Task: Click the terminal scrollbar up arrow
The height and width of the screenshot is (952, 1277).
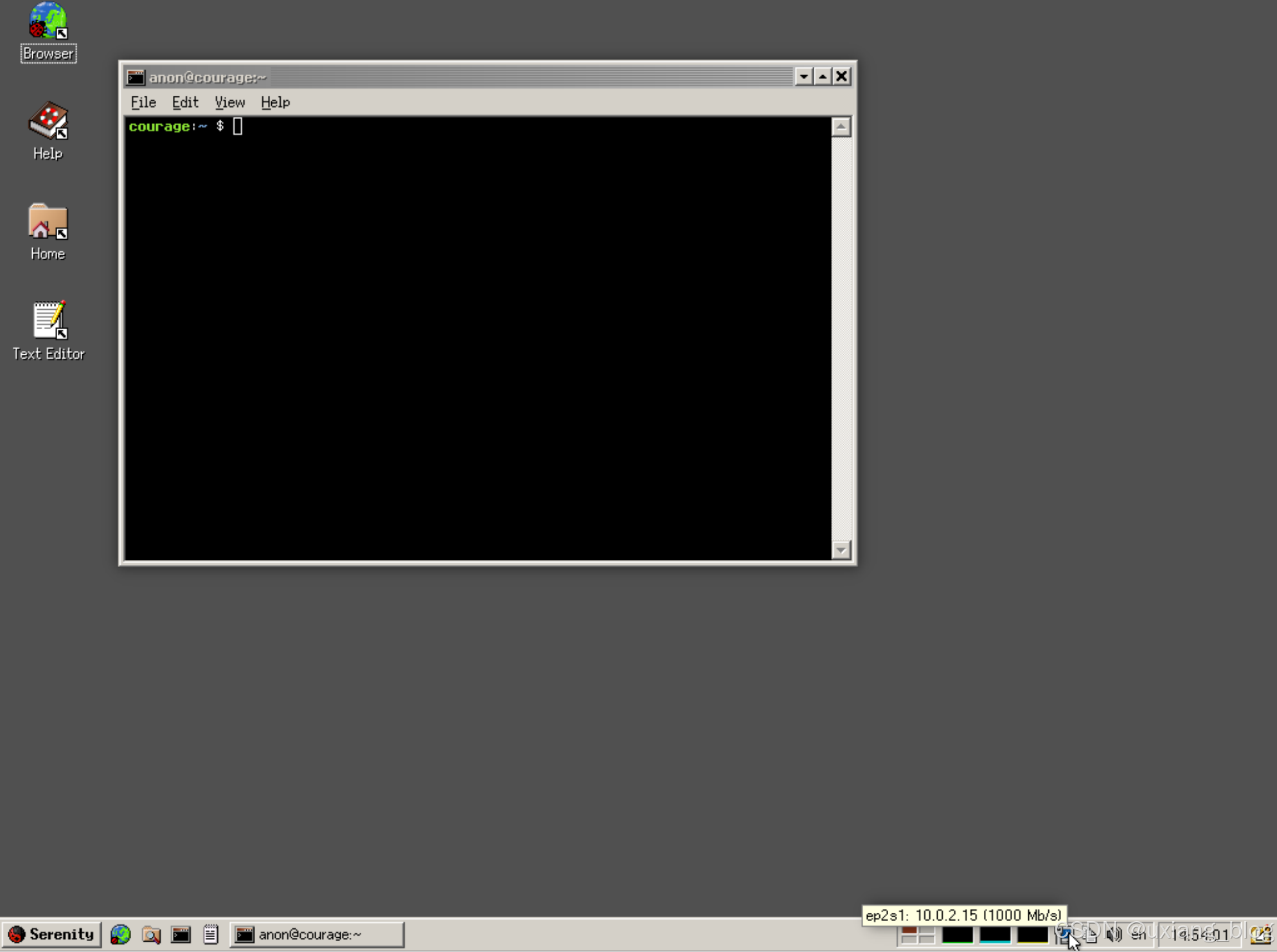Action: 841,127
